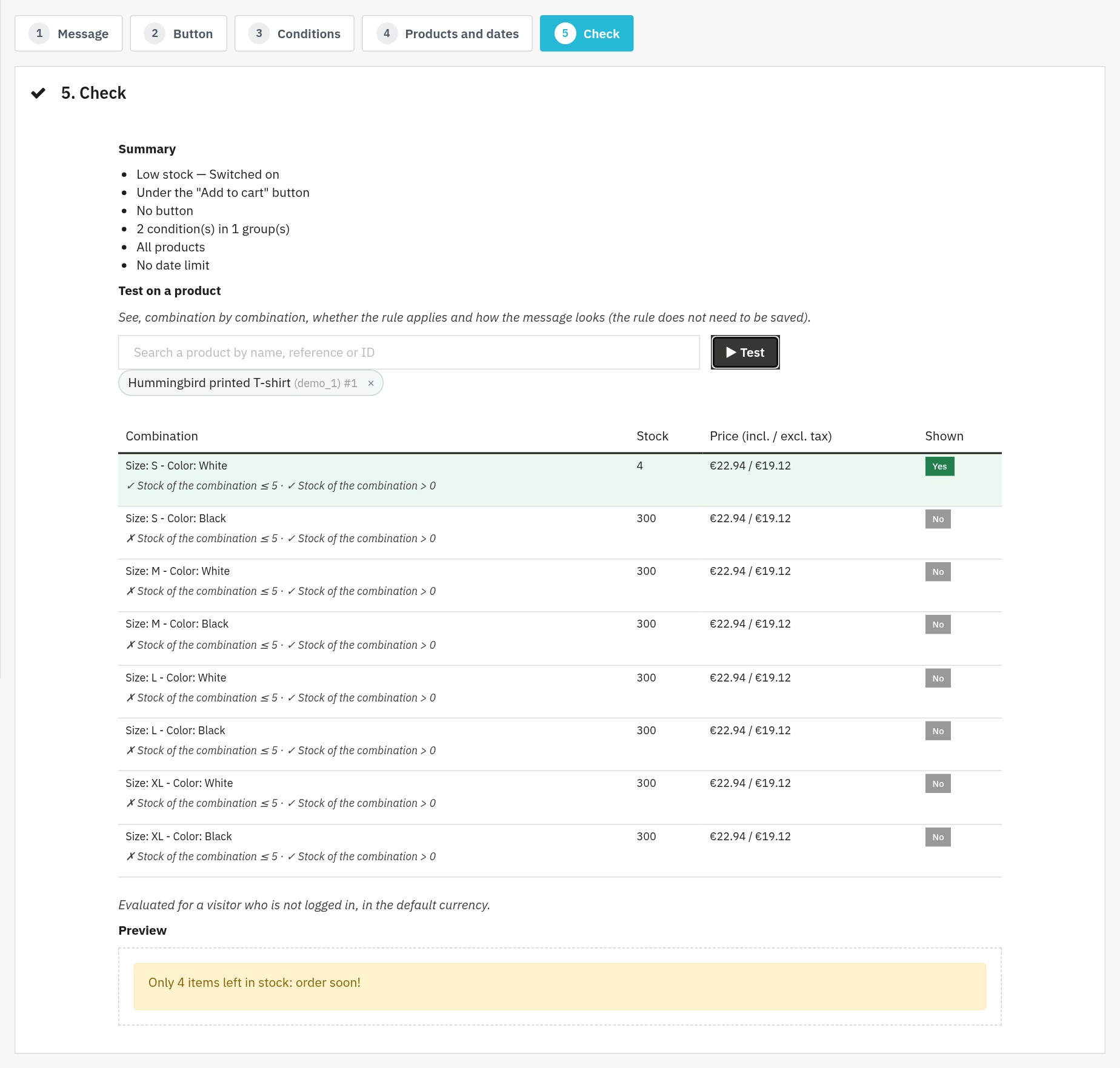Remove the Hummingbird printed T-shirt chip
This screenshot has height=1068, width=1120.
pyautogui.click(x=371, y=383)
